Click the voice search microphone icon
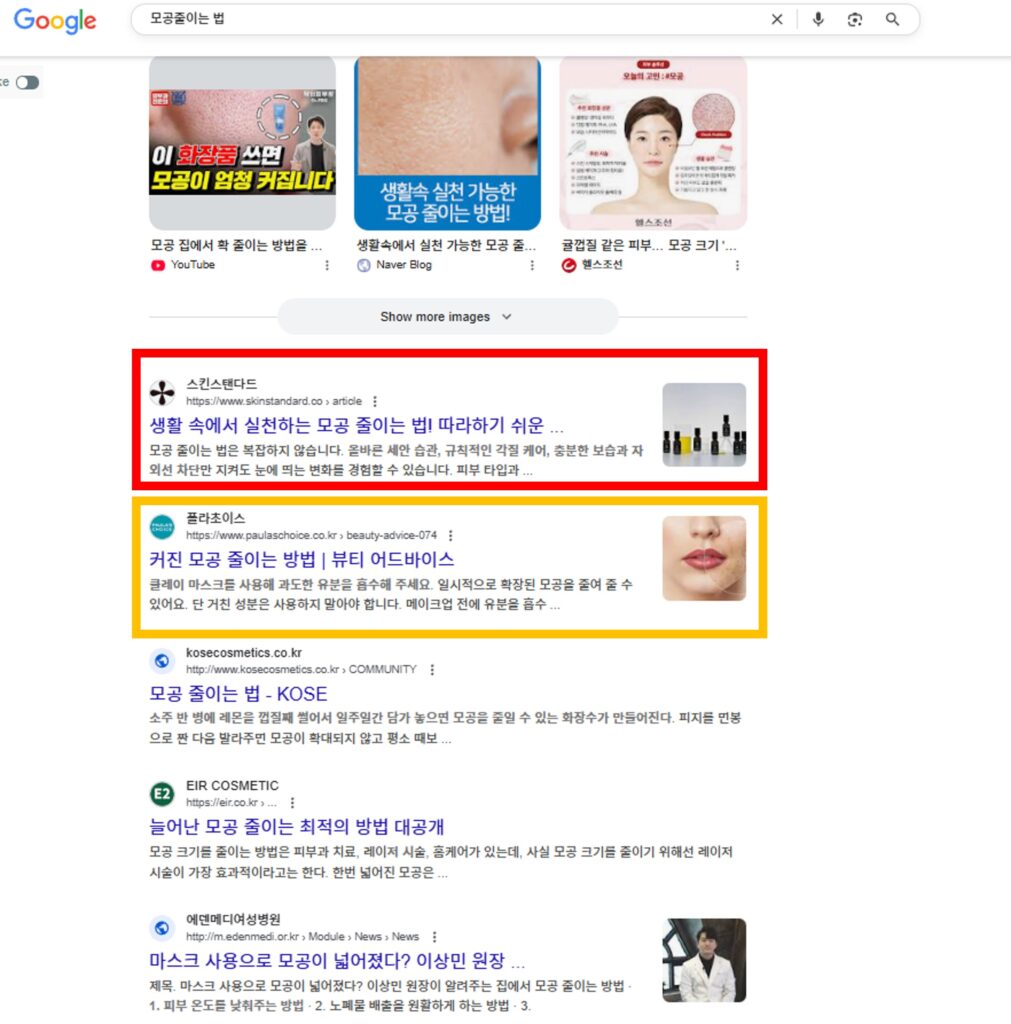This screenshot has height=1024, width=1011. [818, 20]
